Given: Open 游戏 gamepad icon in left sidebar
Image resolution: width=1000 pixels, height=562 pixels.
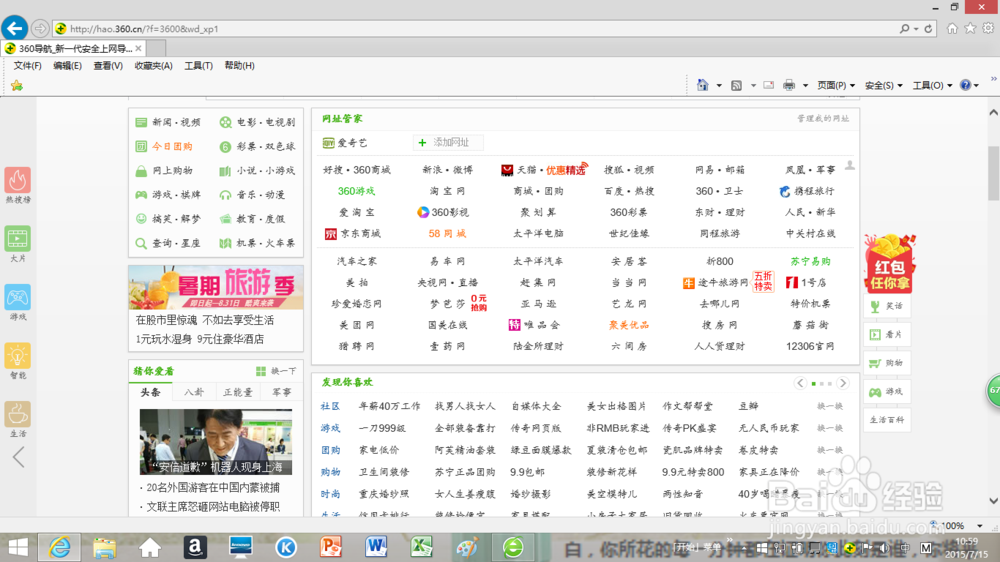Looking at the screenshot, I should pyautogui.click(x=18, y=298).
